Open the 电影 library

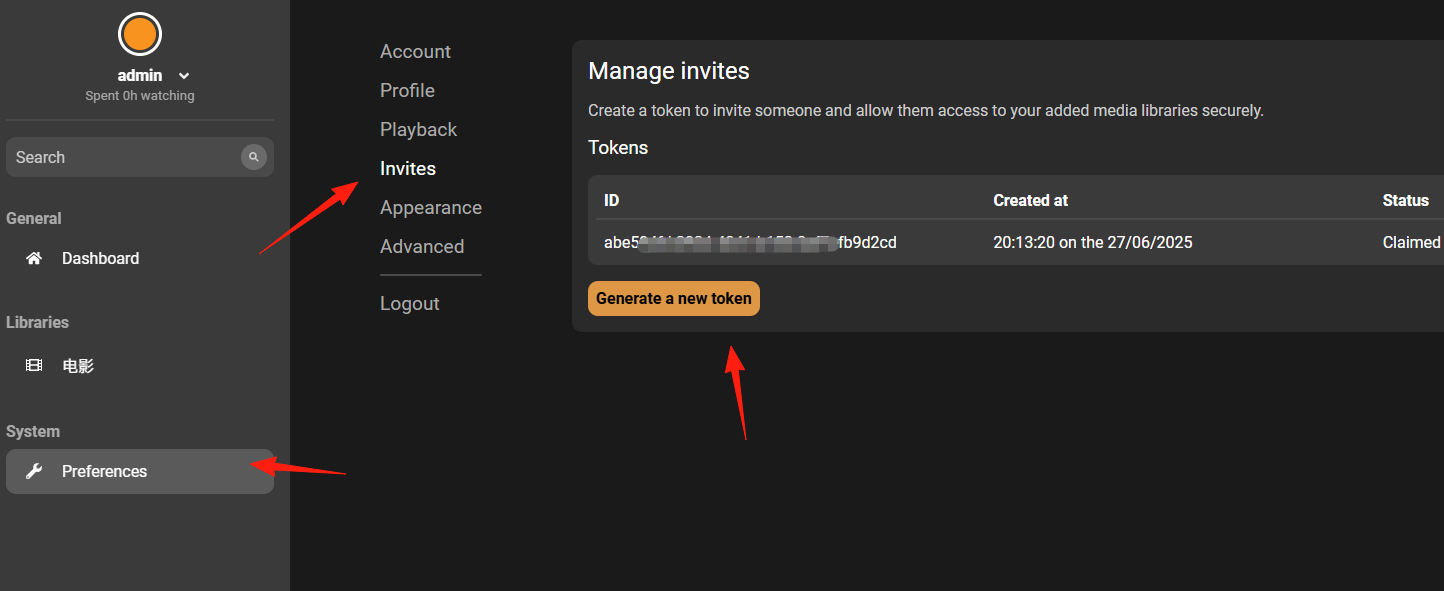pyautogui.click(x=140, y=366)
